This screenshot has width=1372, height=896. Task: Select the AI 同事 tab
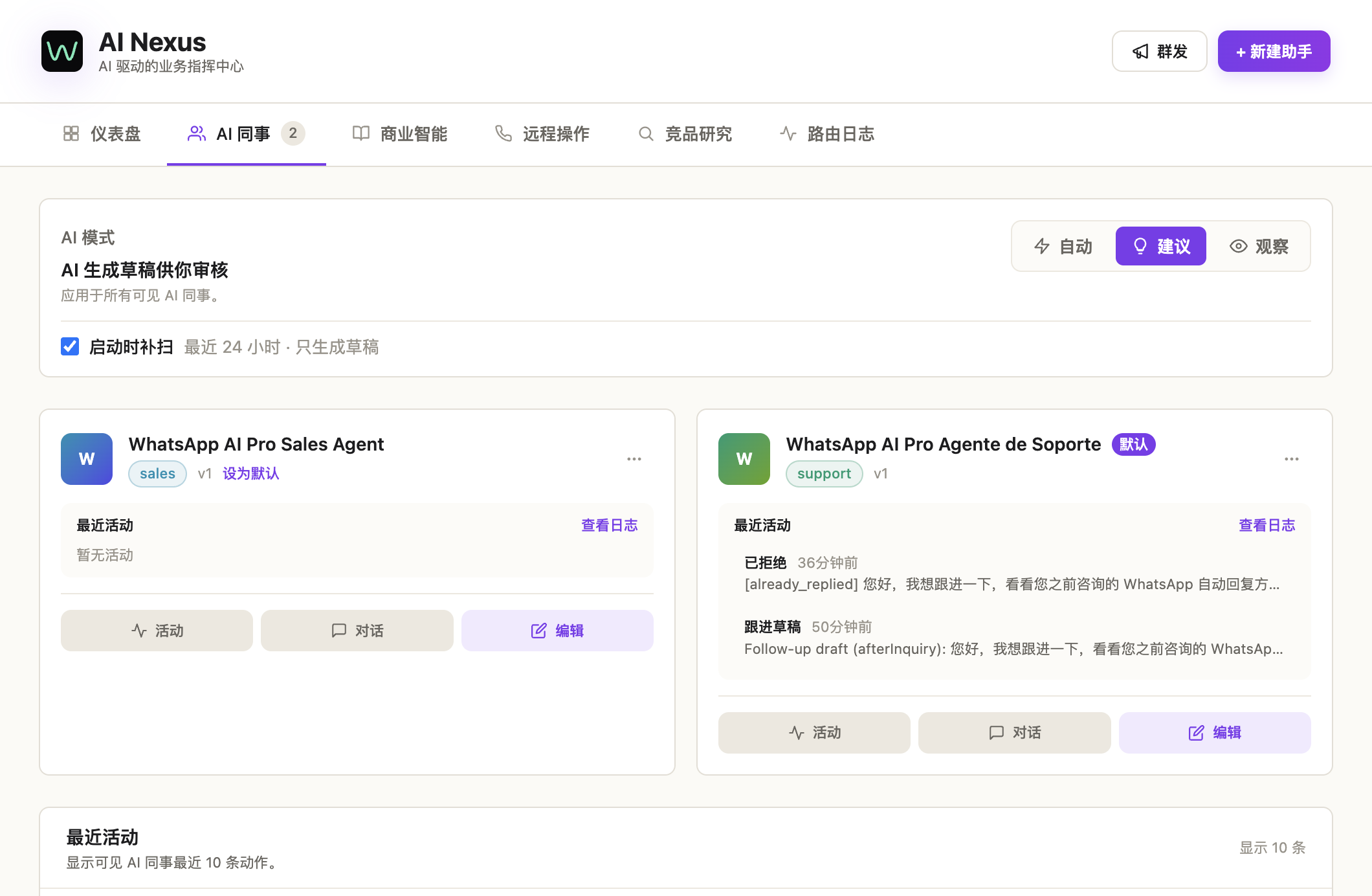pyautogui.click(x=246, y=134)
